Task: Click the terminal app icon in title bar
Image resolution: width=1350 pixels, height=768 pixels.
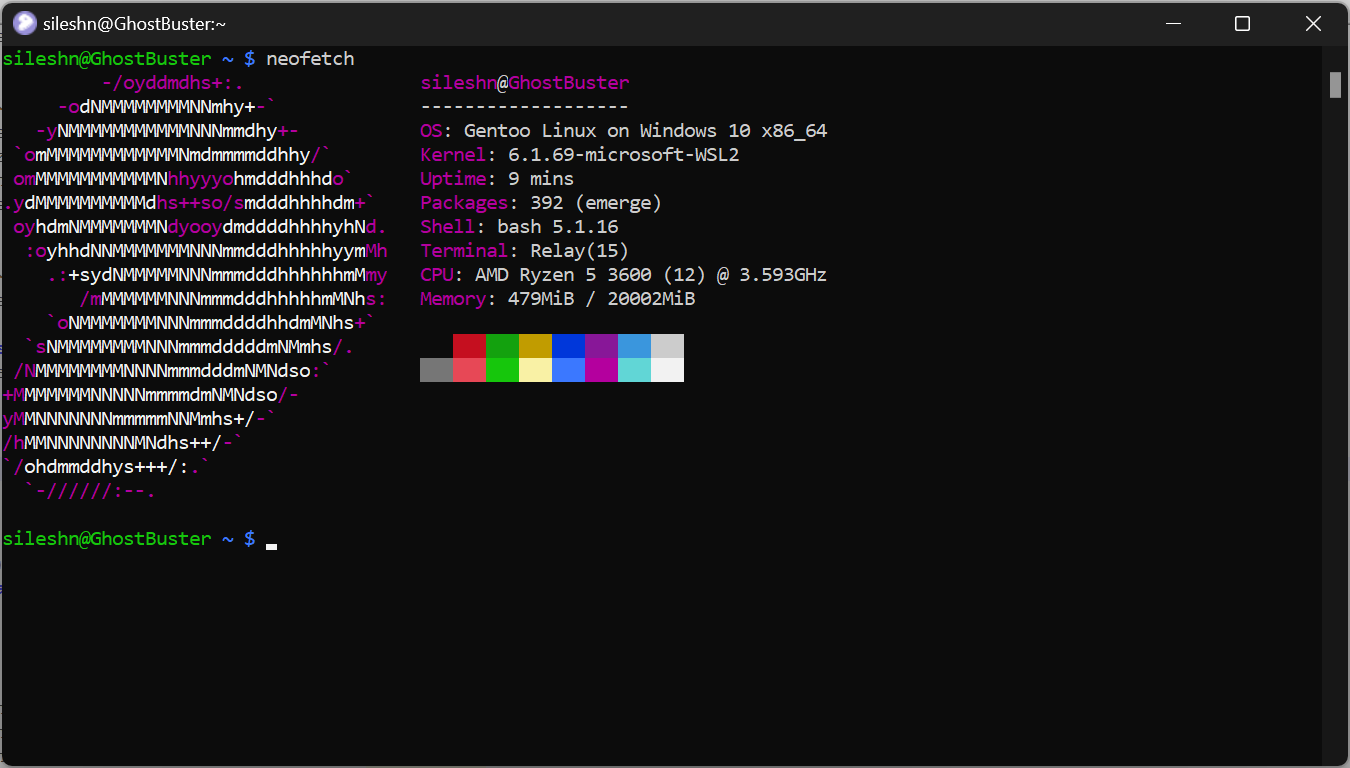Action: pyautogui.click(x=24, y=23)
